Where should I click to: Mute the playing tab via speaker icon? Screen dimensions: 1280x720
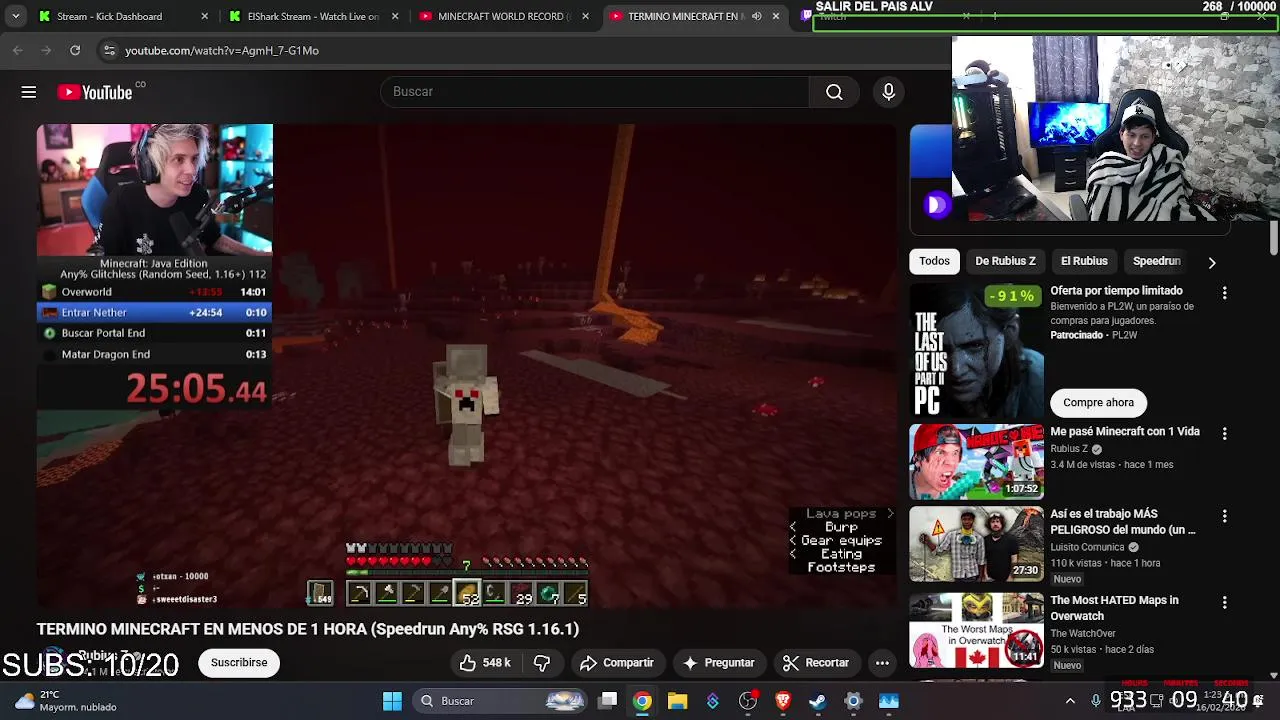click(x=757, y=16)
